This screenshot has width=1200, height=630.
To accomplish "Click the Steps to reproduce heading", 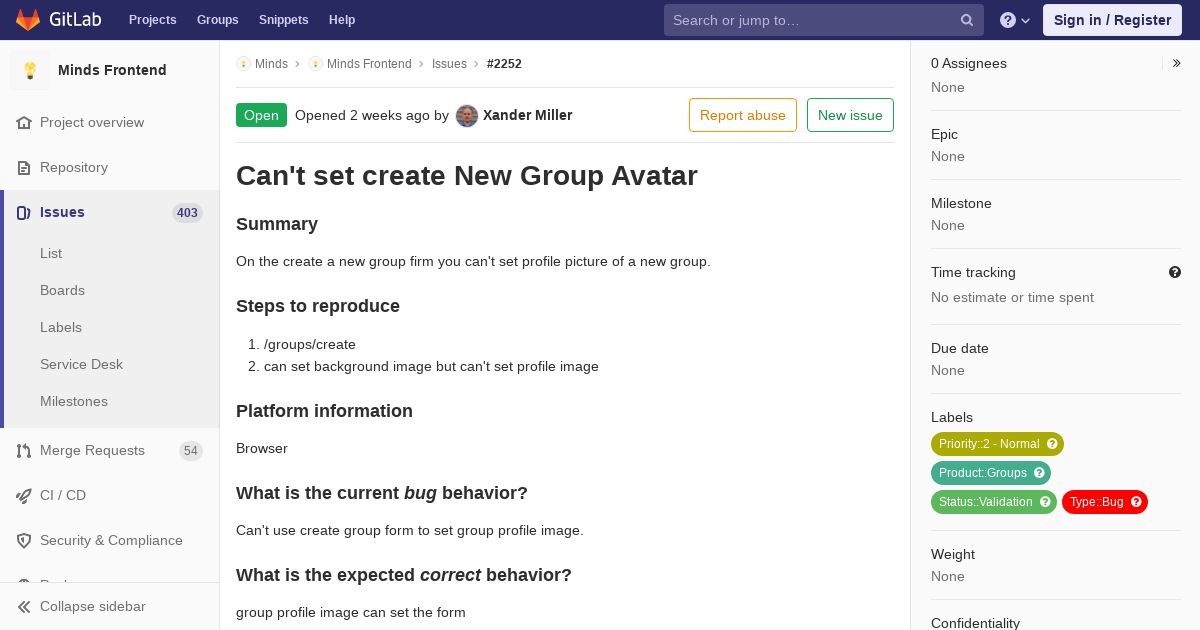I will point(318,306).
